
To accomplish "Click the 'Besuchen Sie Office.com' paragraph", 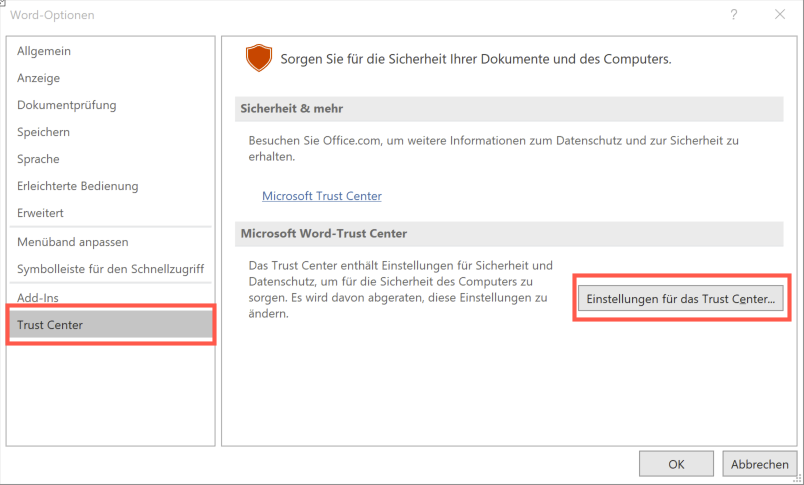I will [494, 149].
